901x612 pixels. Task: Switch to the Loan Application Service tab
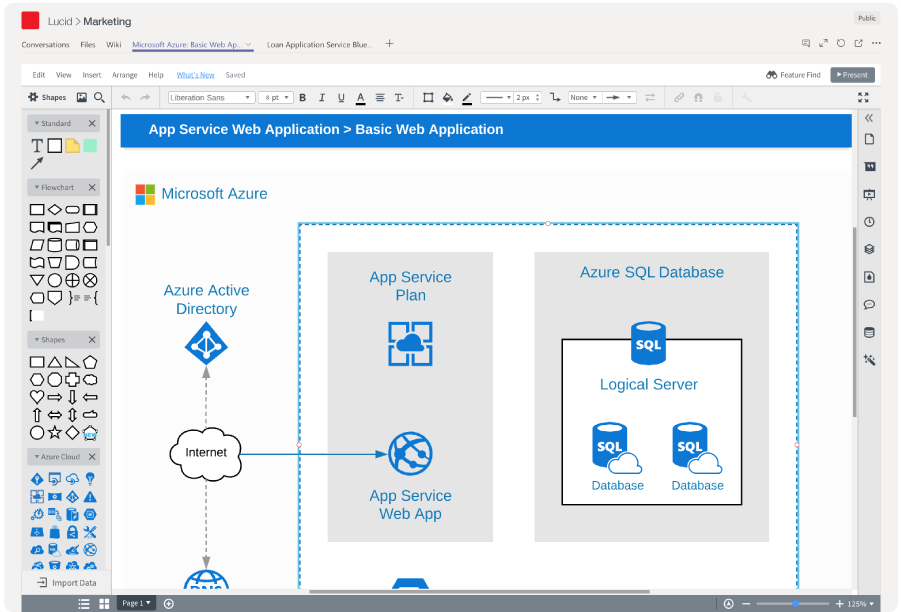pos(320,44)
